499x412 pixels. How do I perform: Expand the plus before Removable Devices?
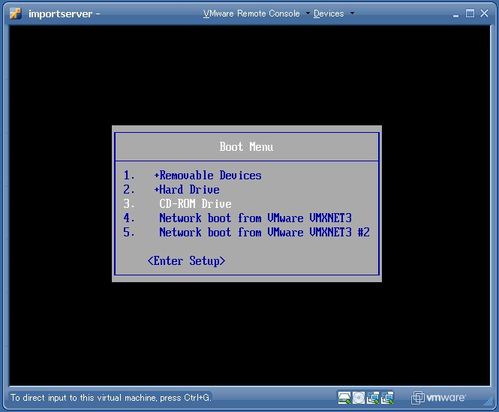tap(156, 176)
